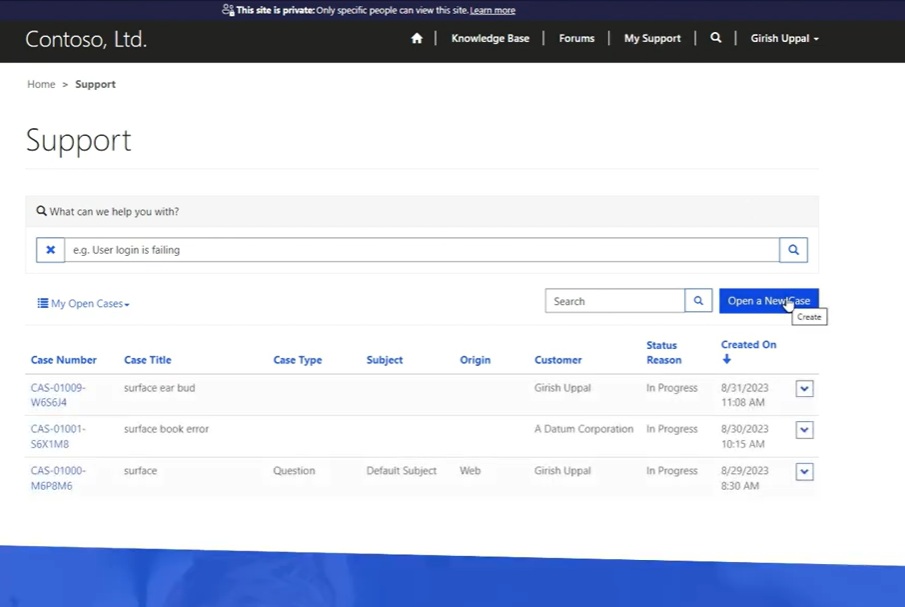Focus the case list Search field

[615, 301]
